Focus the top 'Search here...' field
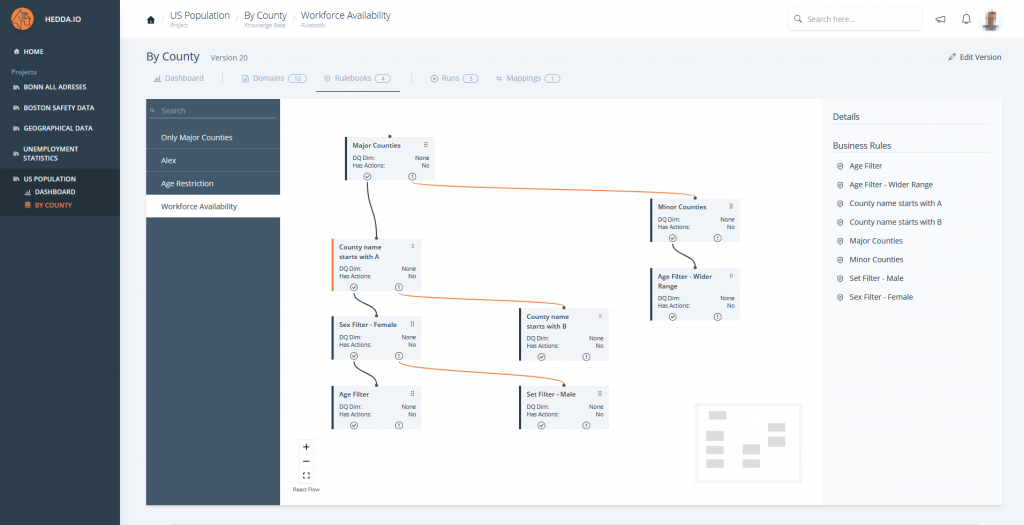 pyautogui.click(x=860, y=19)
